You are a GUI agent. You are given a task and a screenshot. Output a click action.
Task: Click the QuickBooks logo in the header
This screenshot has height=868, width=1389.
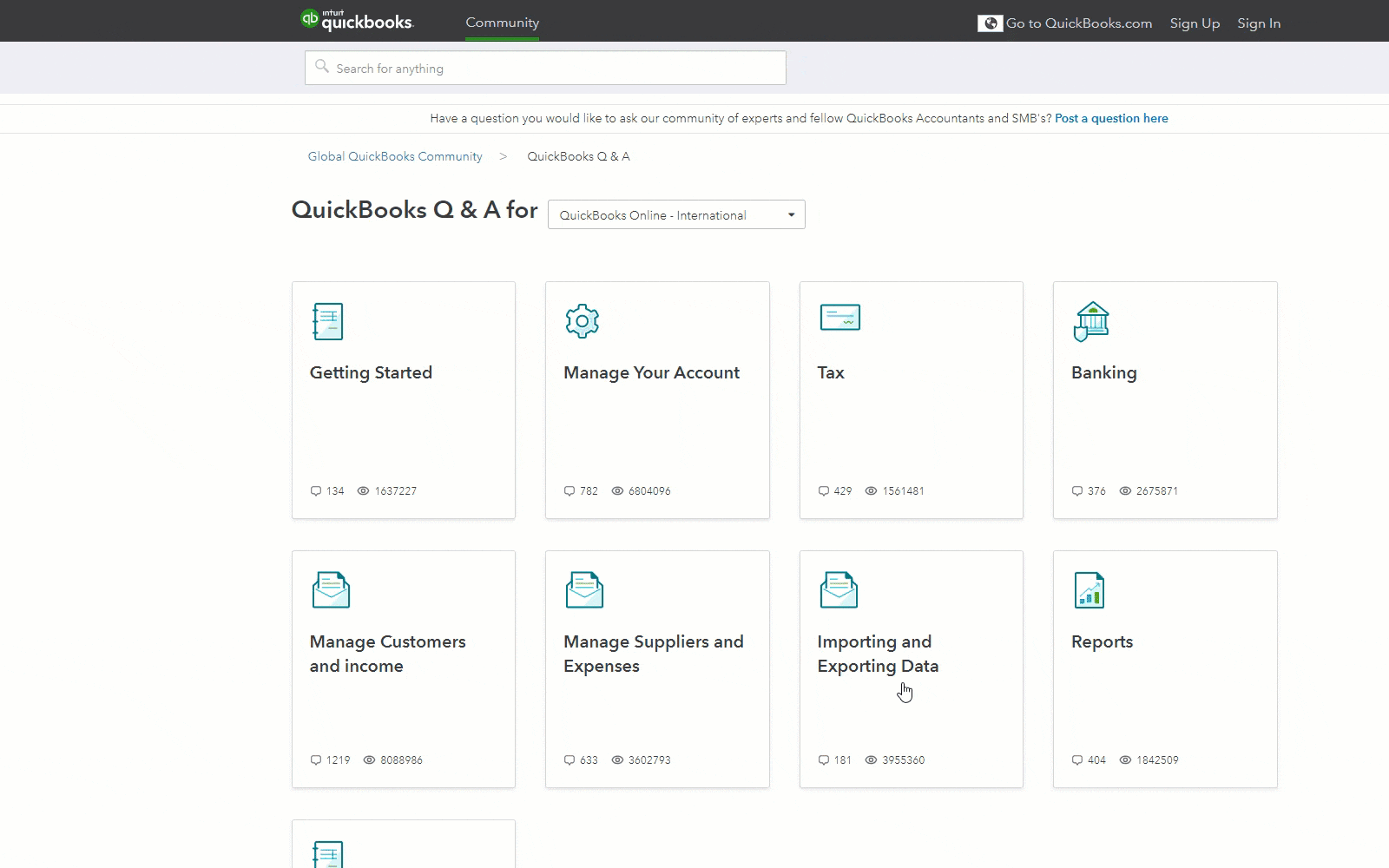(358, 20)
